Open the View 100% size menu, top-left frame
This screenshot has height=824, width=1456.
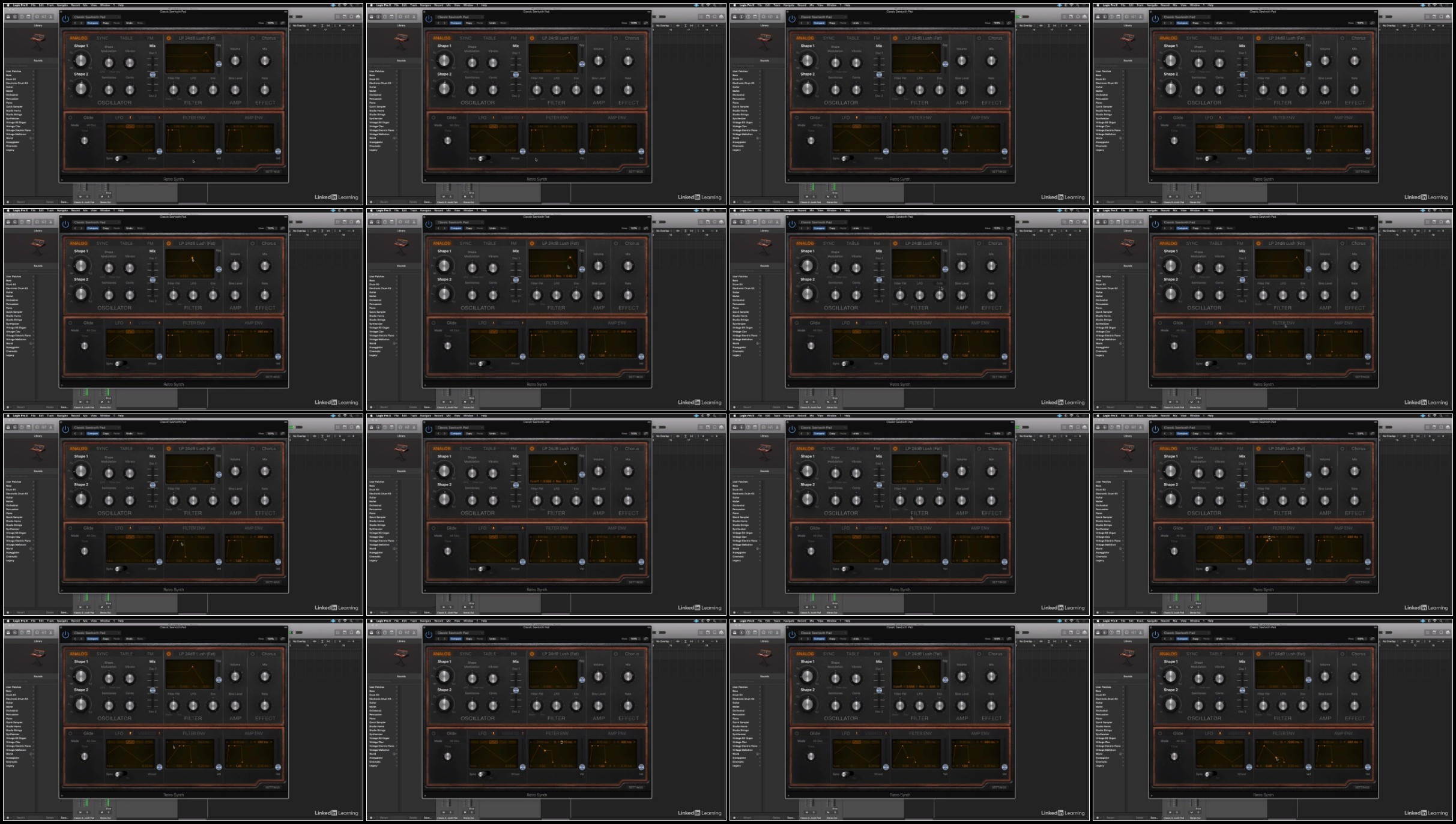(271, 23)
